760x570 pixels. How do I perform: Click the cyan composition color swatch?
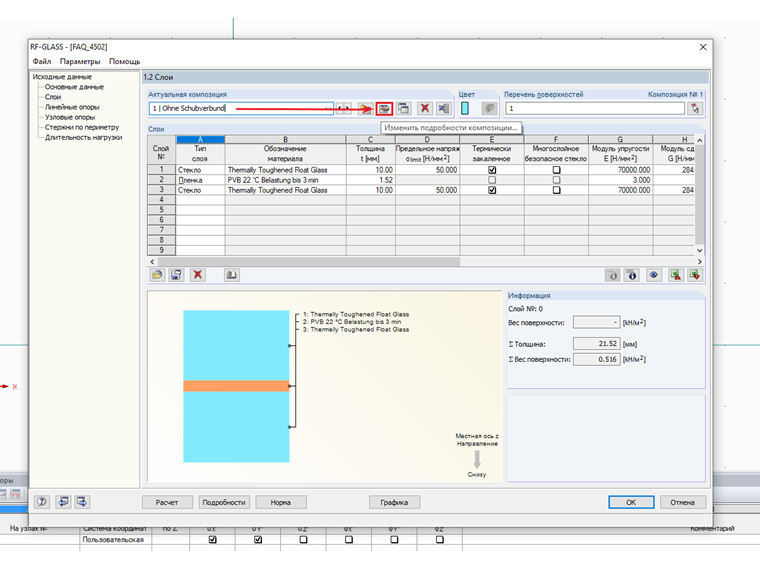tap(465, 109)
